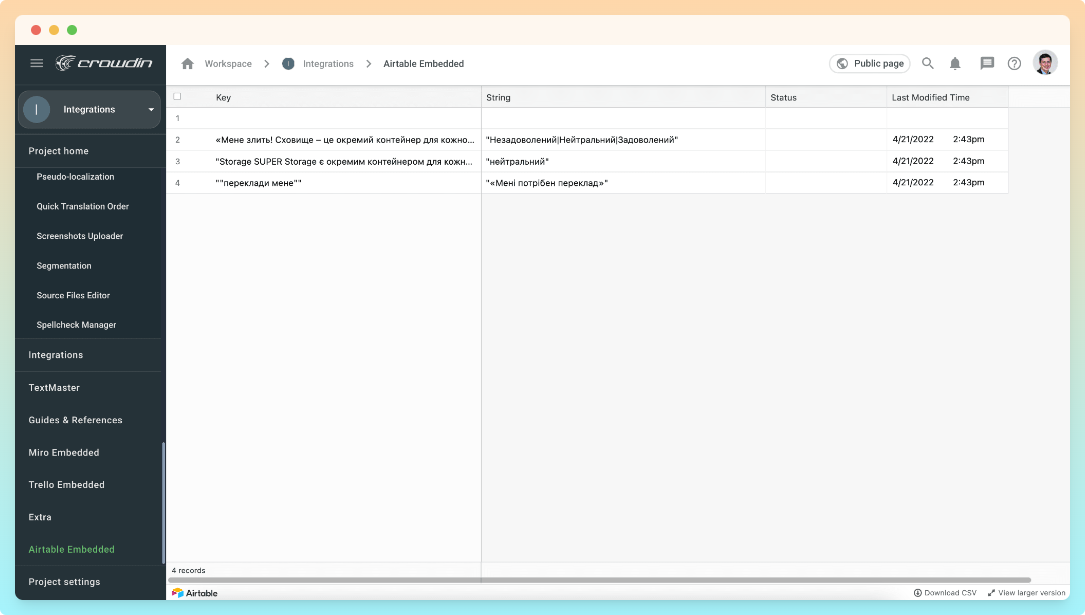1085x615 pixels.
Task: Click the sidebar vertical scrollbar
Action: coord(163,502)
